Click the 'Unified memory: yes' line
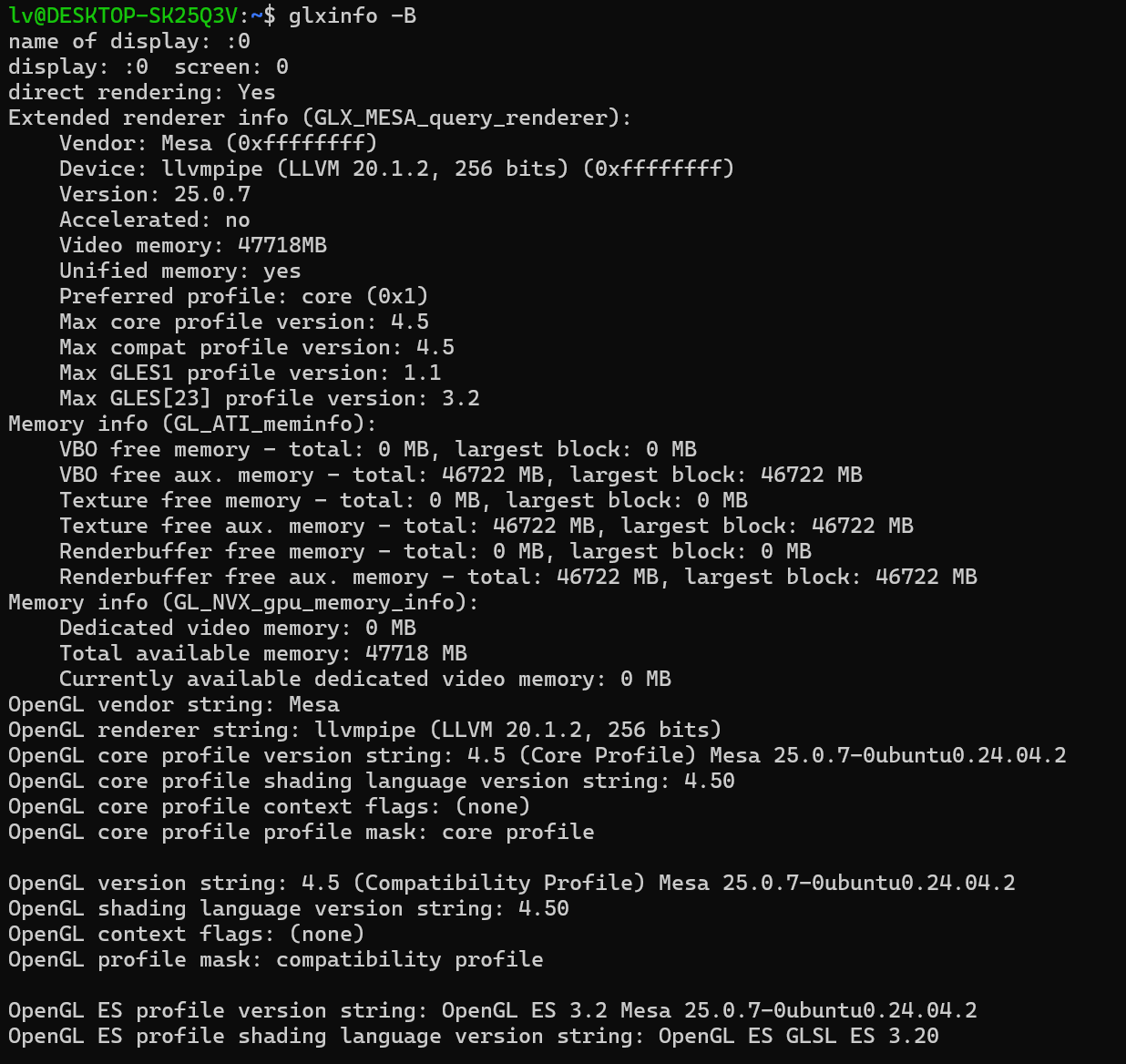 [x=179, y=271]
